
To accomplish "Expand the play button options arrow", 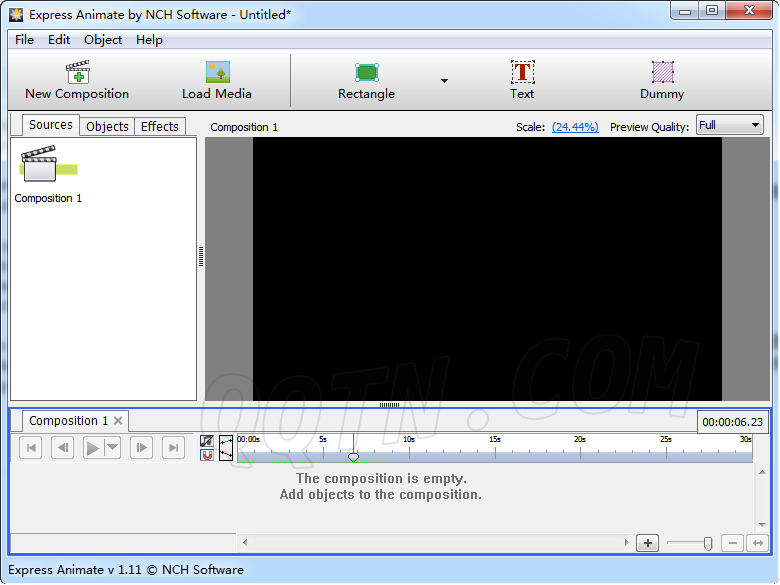I will pos(113,448).
